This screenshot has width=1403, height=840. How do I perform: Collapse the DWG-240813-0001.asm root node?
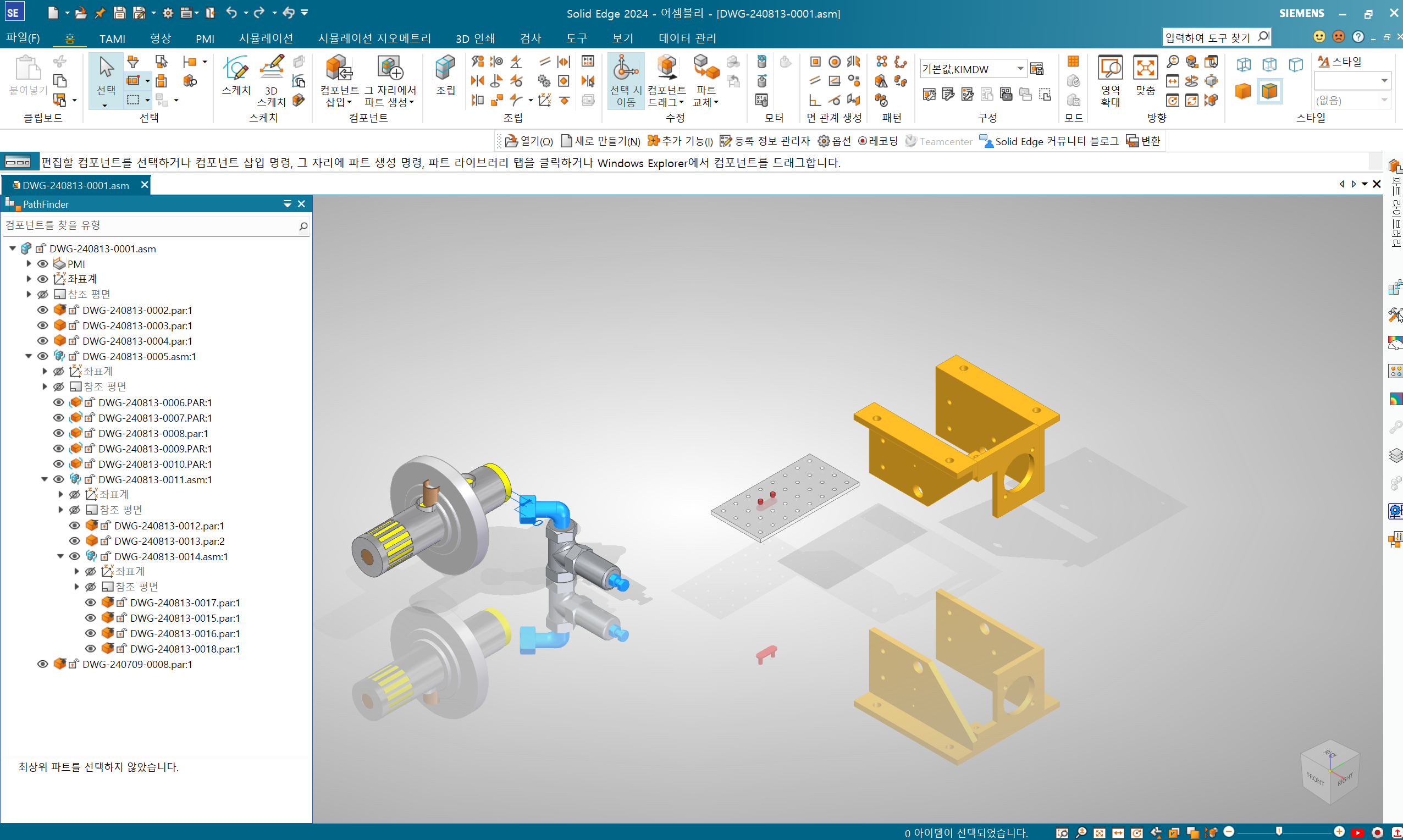(x=13, y=248)
